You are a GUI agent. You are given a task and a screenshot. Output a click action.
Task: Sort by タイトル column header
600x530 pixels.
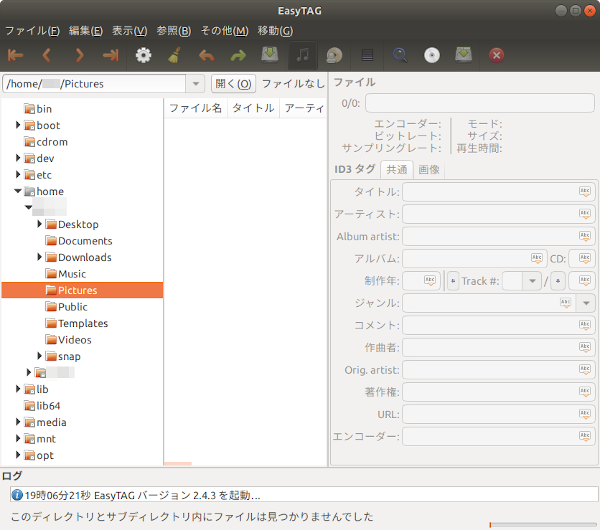[253, 108]
